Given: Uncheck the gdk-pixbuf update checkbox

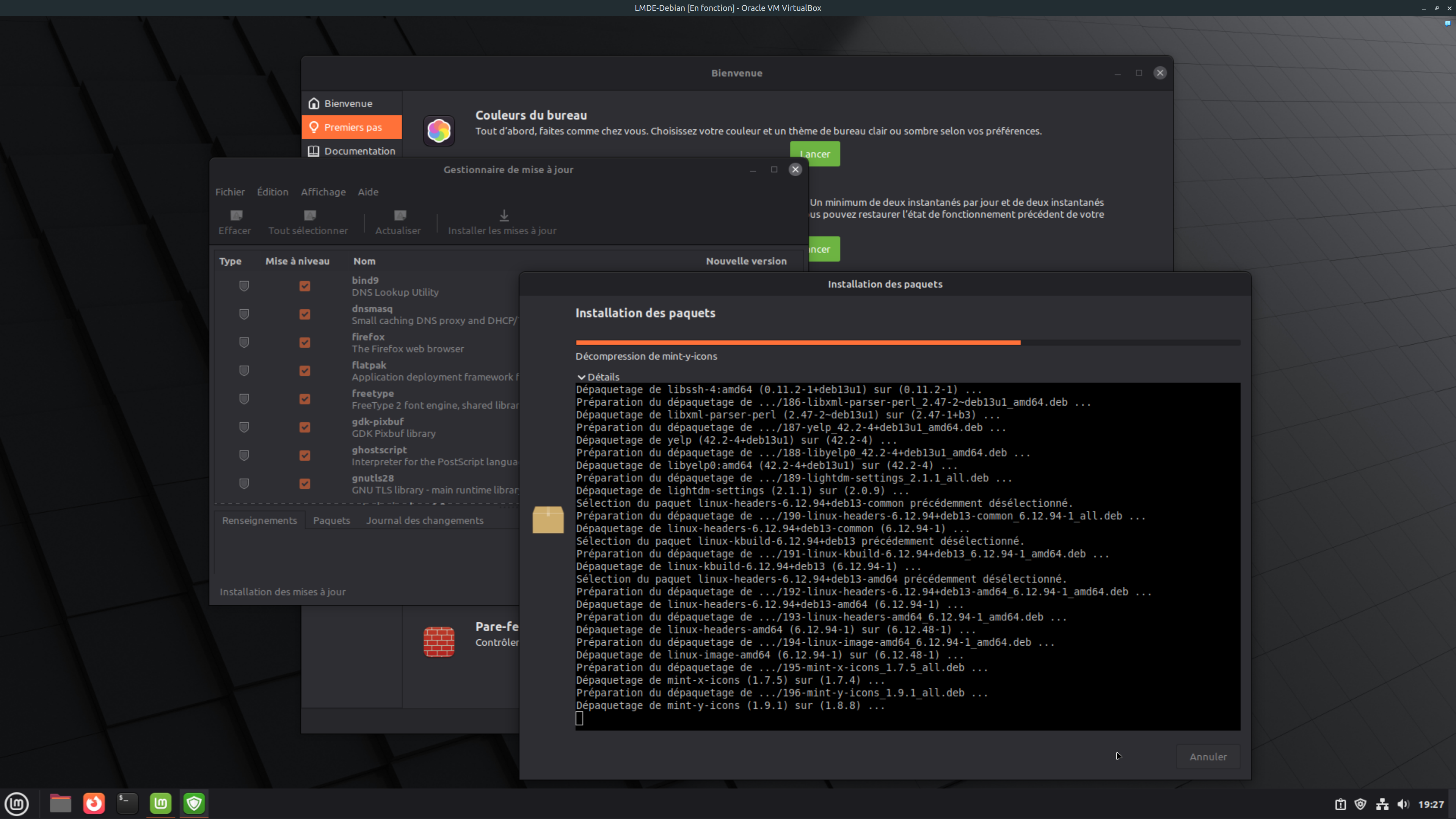Looking at the screenshot, I should pos(304,427).
